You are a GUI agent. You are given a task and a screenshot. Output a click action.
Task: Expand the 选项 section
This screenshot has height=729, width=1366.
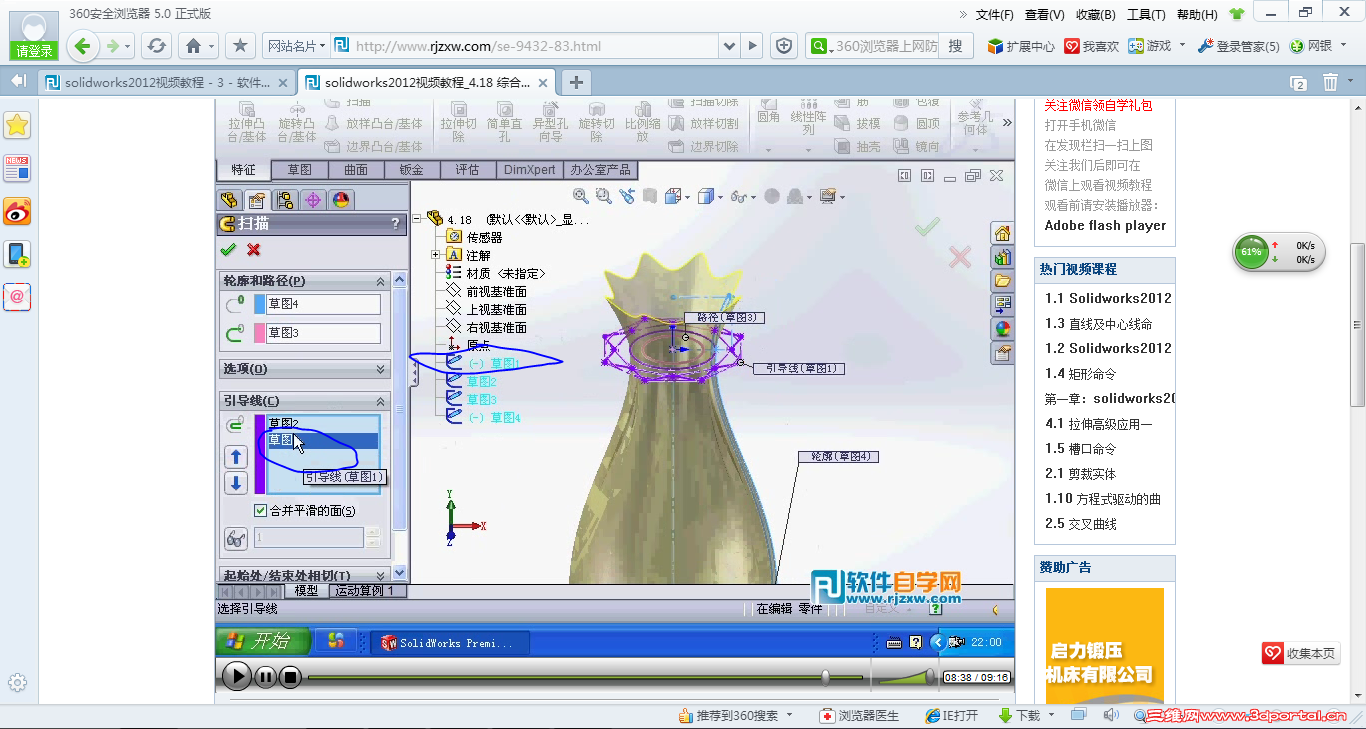click(x=381, y=369)
